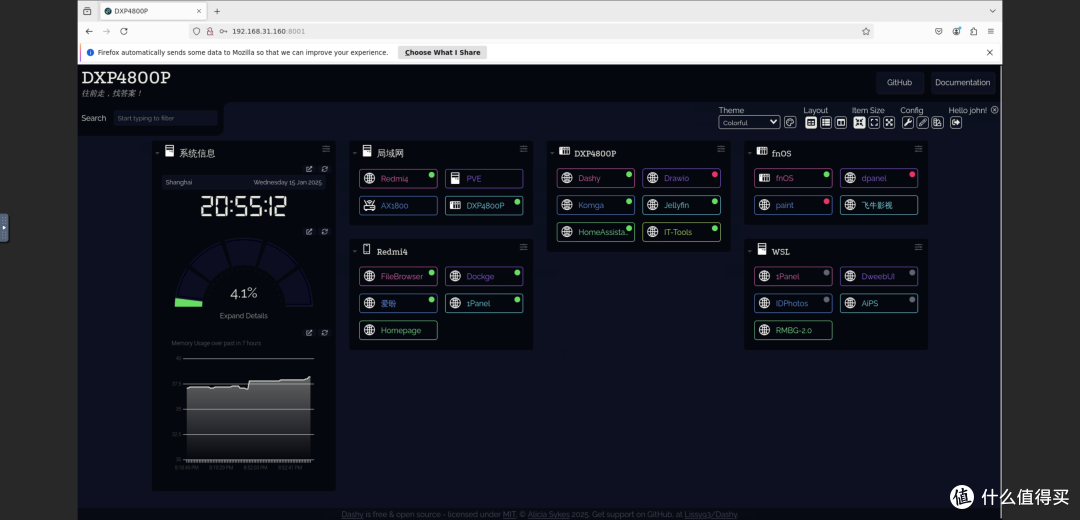1080x520 pixels.
Task: Open the RMBG-2.0 item
Action: [793, 331]
